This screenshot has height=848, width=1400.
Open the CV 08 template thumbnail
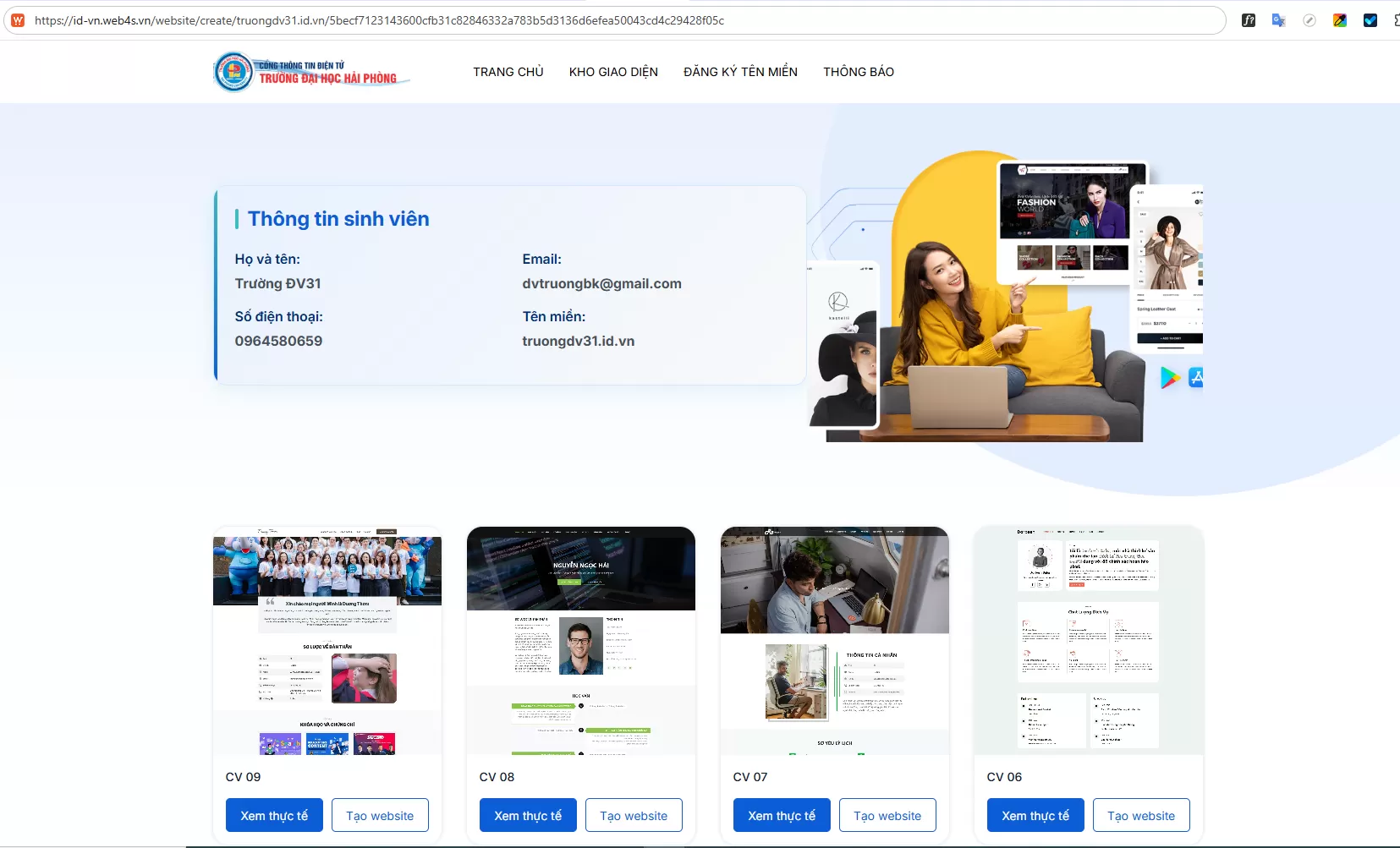pos(580,640)
